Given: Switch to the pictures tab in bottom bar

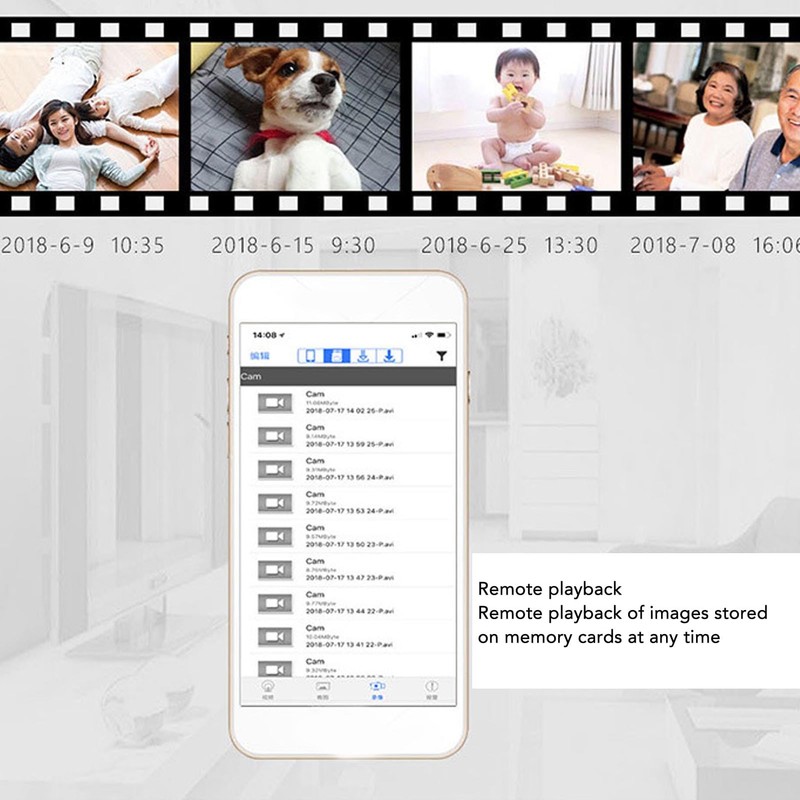Looking at the screenshot, I should [x=322, y=689].
